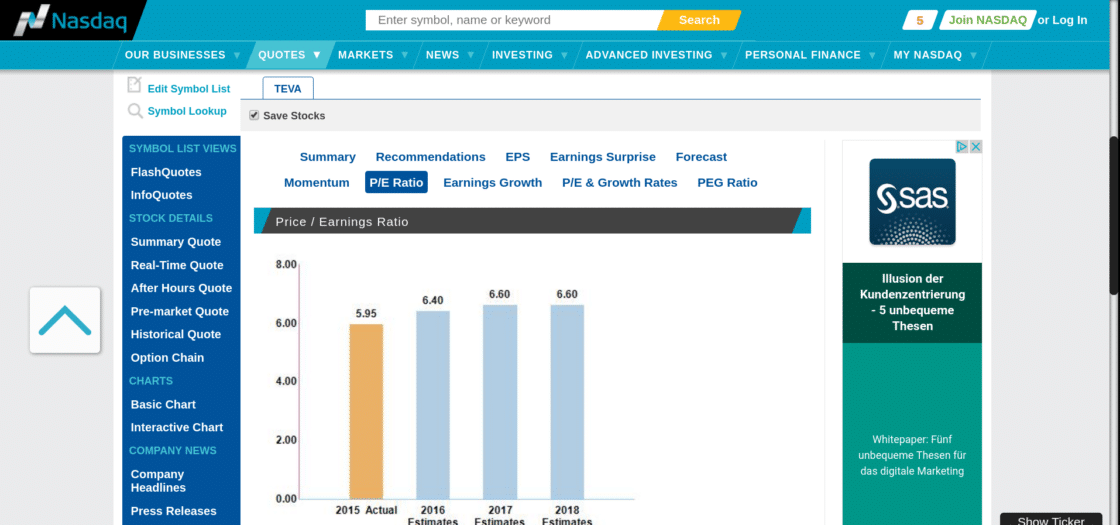The width and height of the screenshot is (1120, 525).
Task: Click the 5.95 value label
Action: coord(366,313)
